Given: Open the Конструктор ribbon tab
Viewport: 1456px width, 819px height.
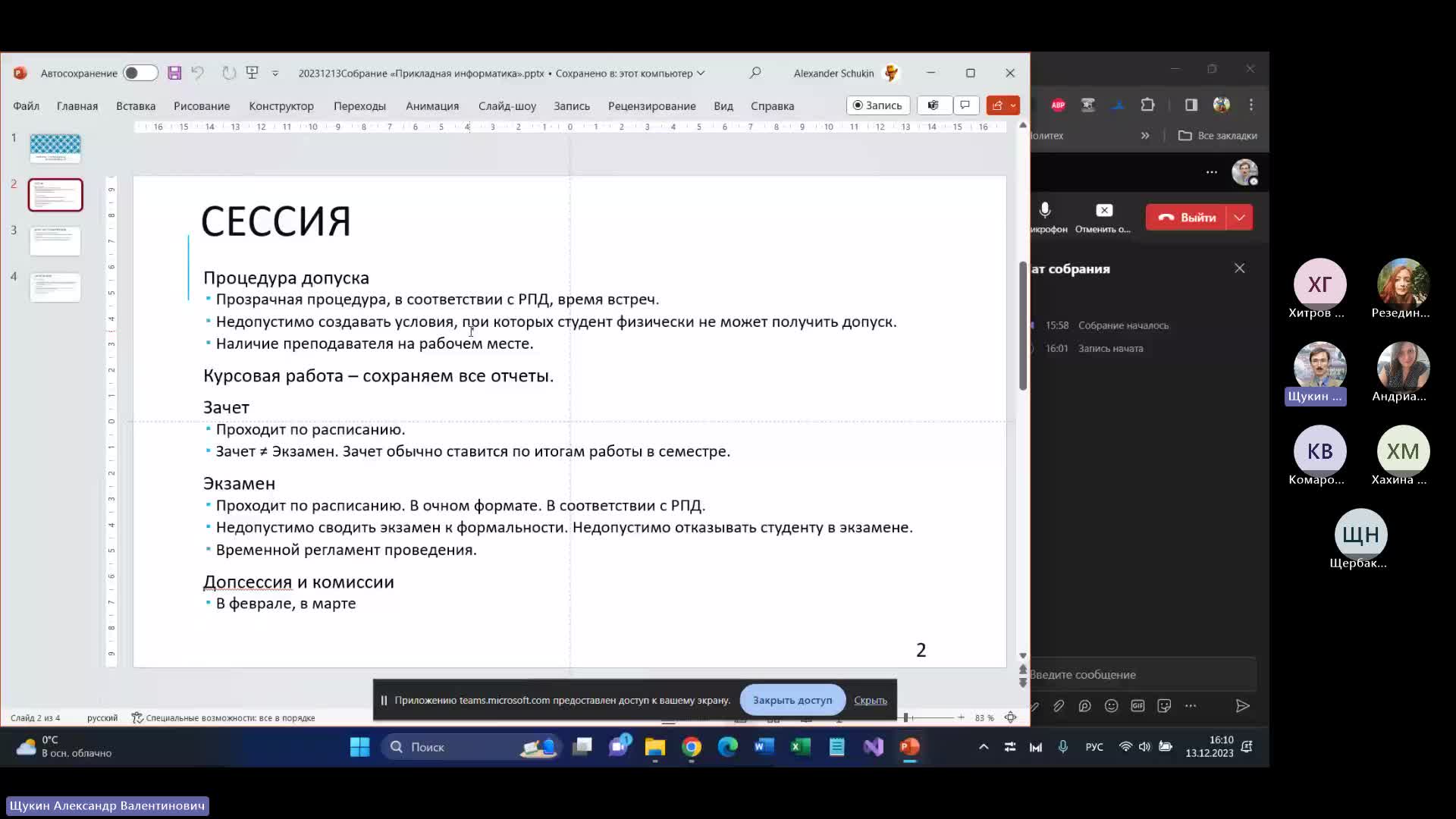Looking at the screenshot, I should tap(281, 106).
